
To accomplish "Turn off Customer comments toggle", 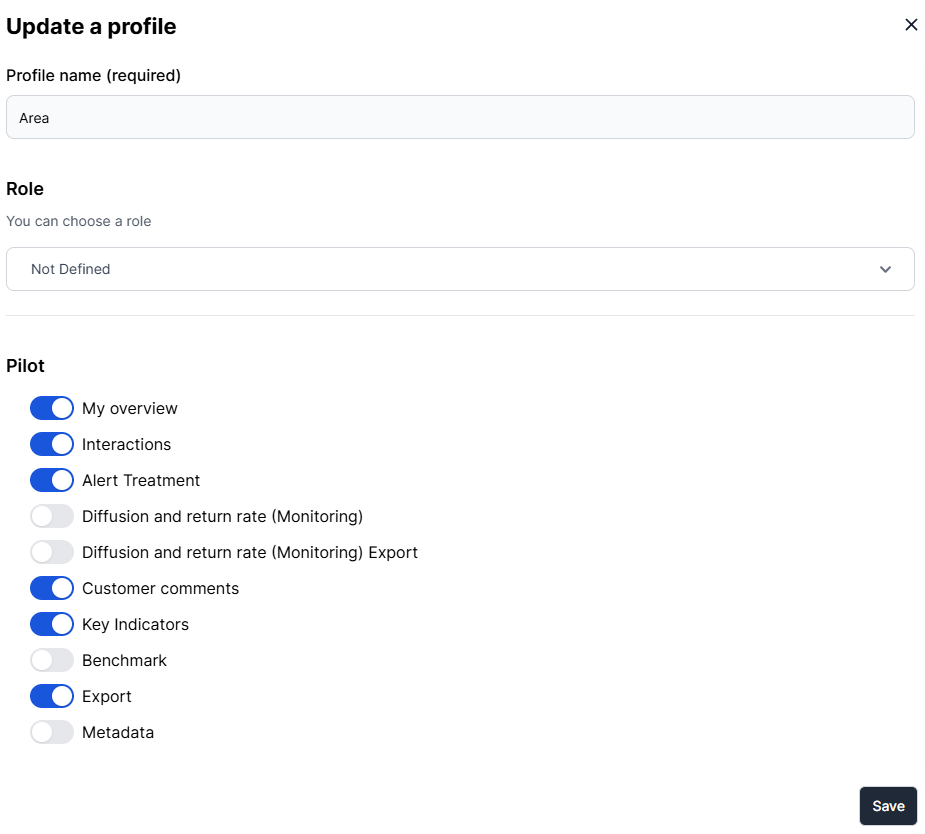I will [52, 588].
